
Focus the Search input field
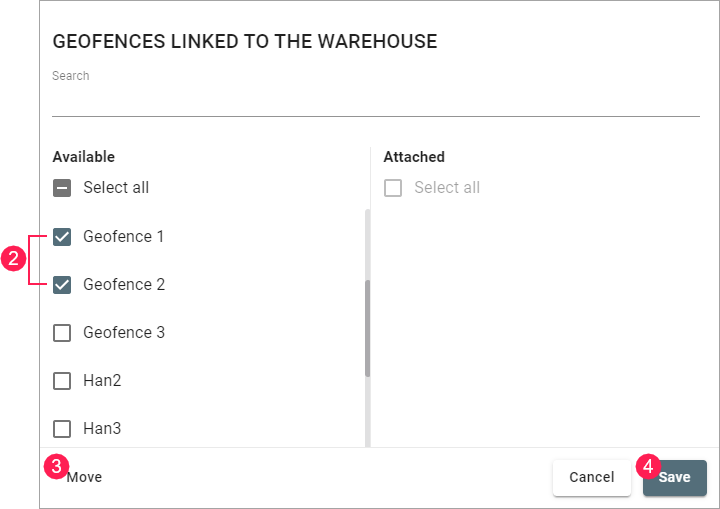click(375, 101)
